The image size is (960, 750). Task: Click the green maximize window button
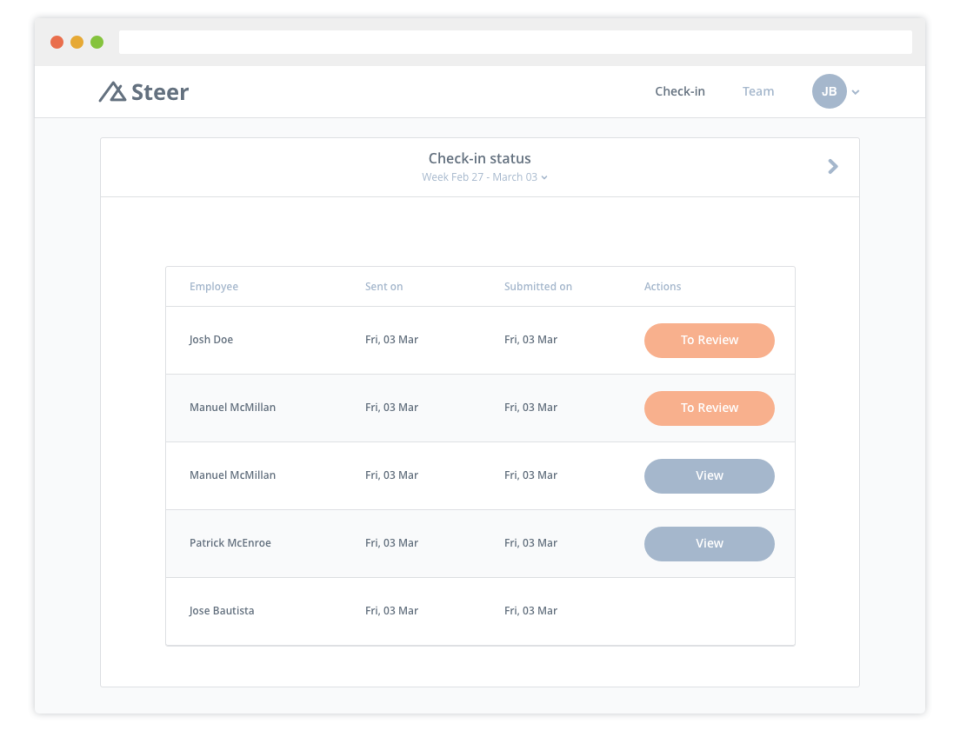point(97,42)
